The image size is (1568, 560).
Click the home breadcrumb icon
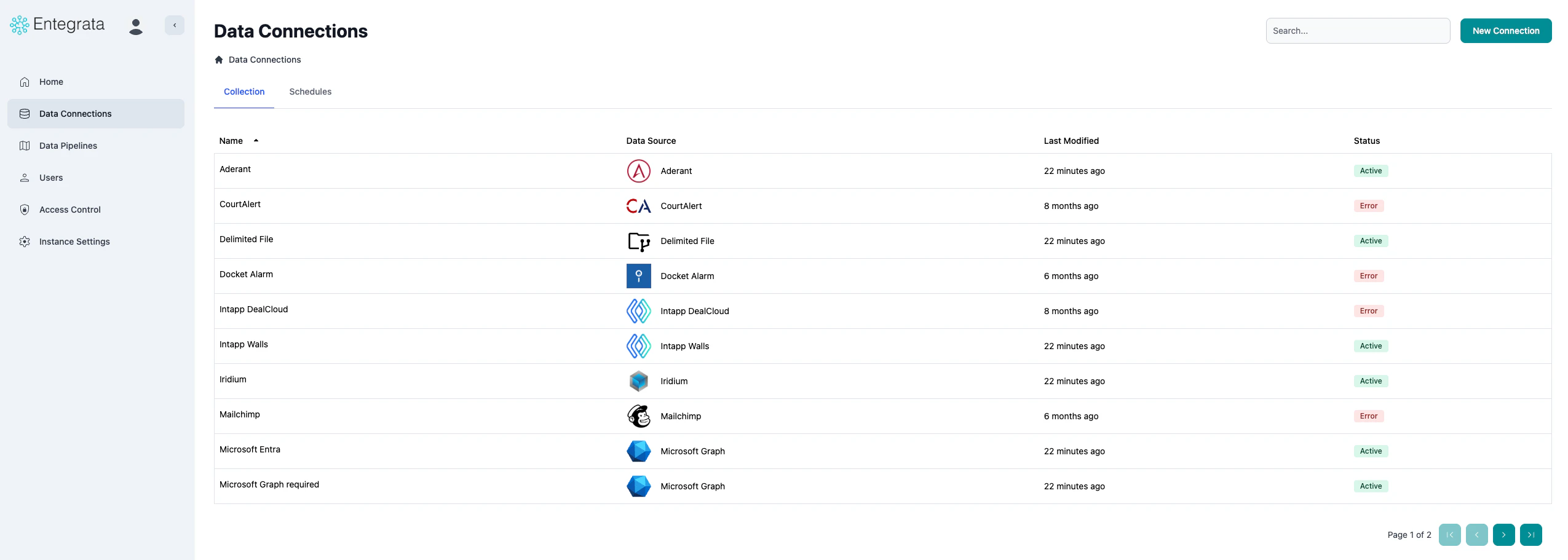(219, 59)
